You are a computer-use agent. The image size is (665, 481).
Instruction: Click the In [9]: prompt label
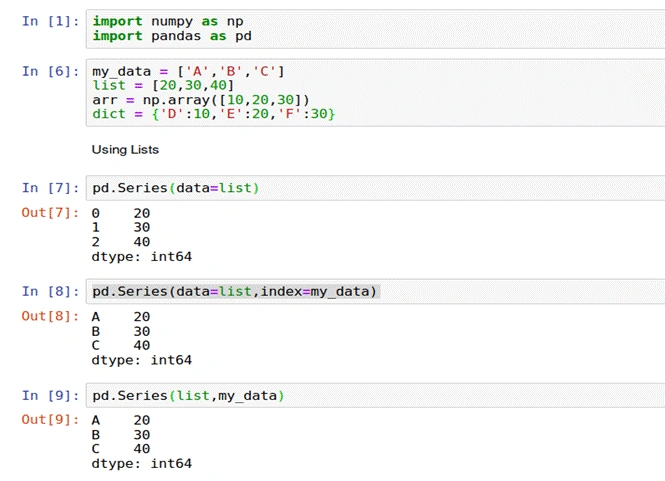click(50, 395)
